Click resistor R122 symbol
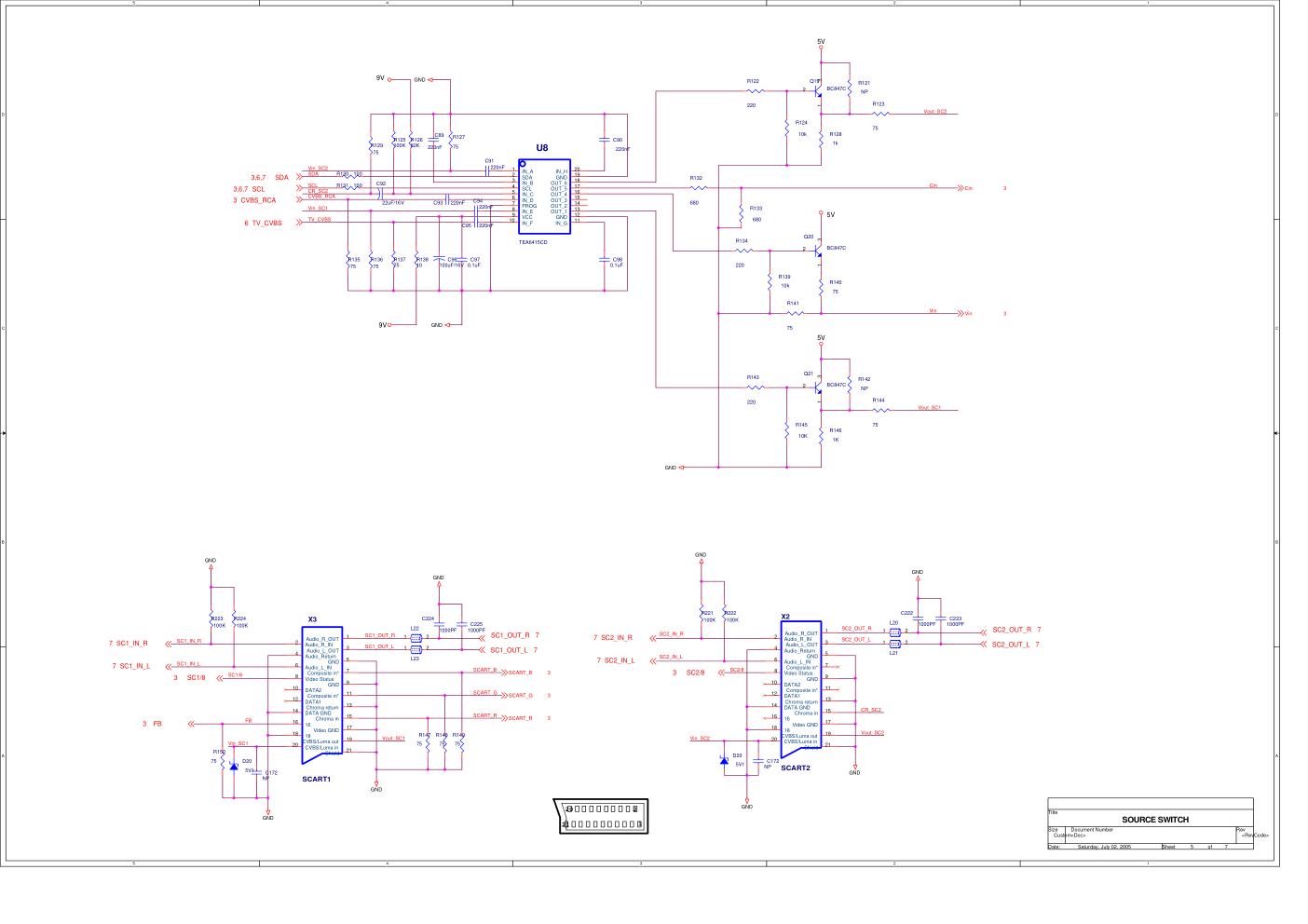 [756, 91]
